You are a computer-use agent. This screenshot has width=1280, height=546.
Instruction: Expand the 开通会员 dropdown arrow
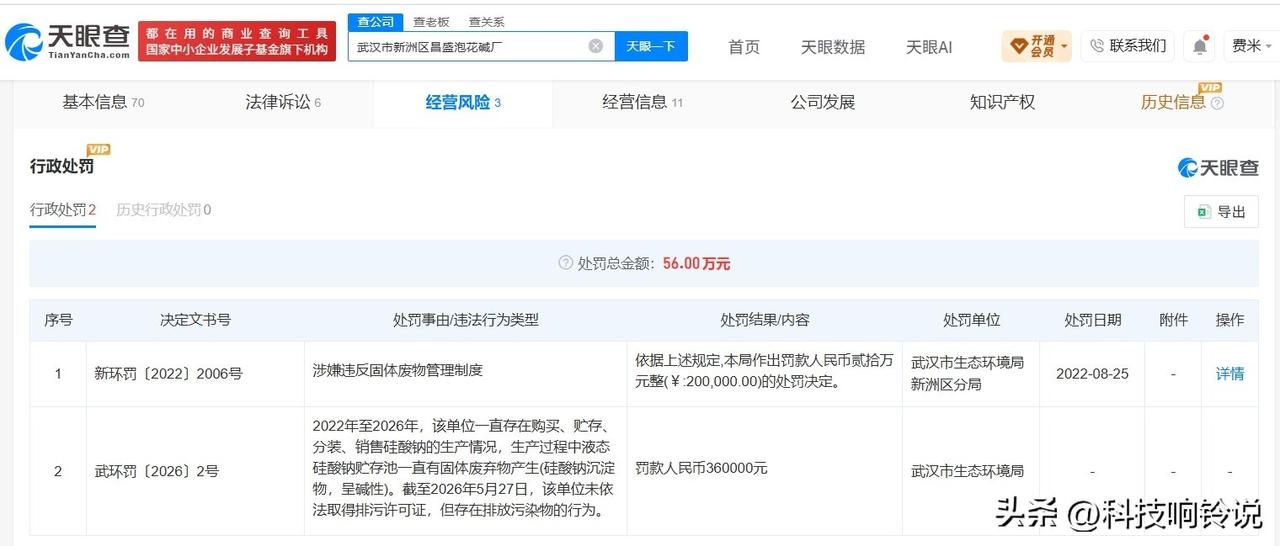1064,46
